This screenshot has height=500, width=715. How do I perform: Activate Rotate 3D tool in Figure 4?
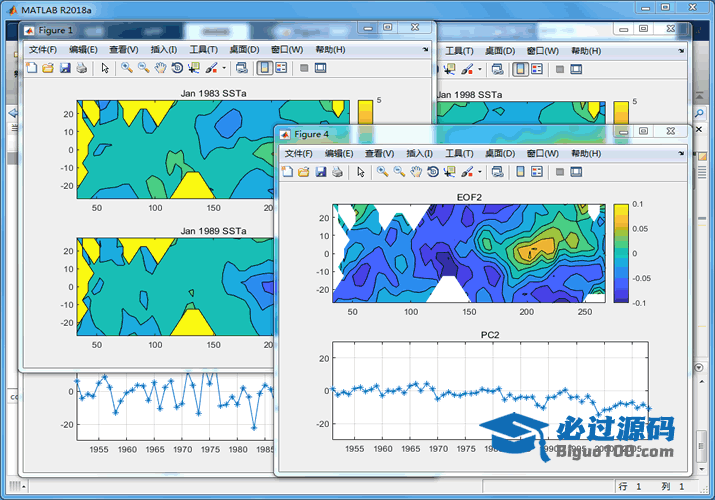click(x=433, y=172)
